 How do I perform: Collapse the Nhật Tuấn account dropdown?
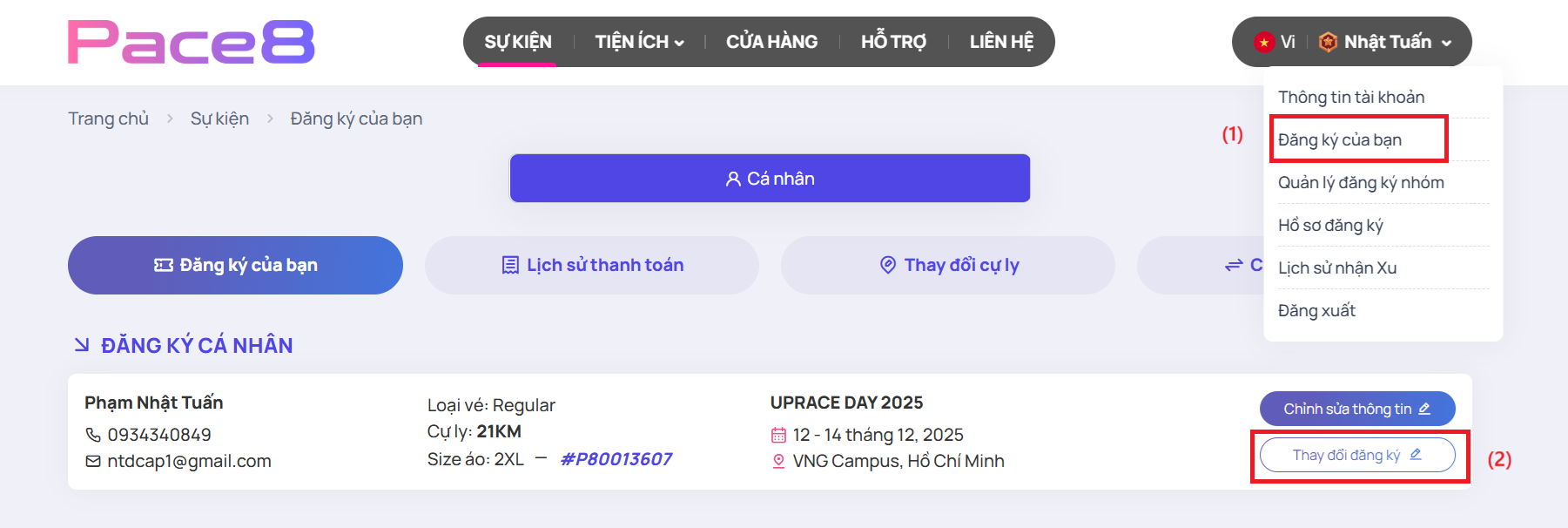1446,43
